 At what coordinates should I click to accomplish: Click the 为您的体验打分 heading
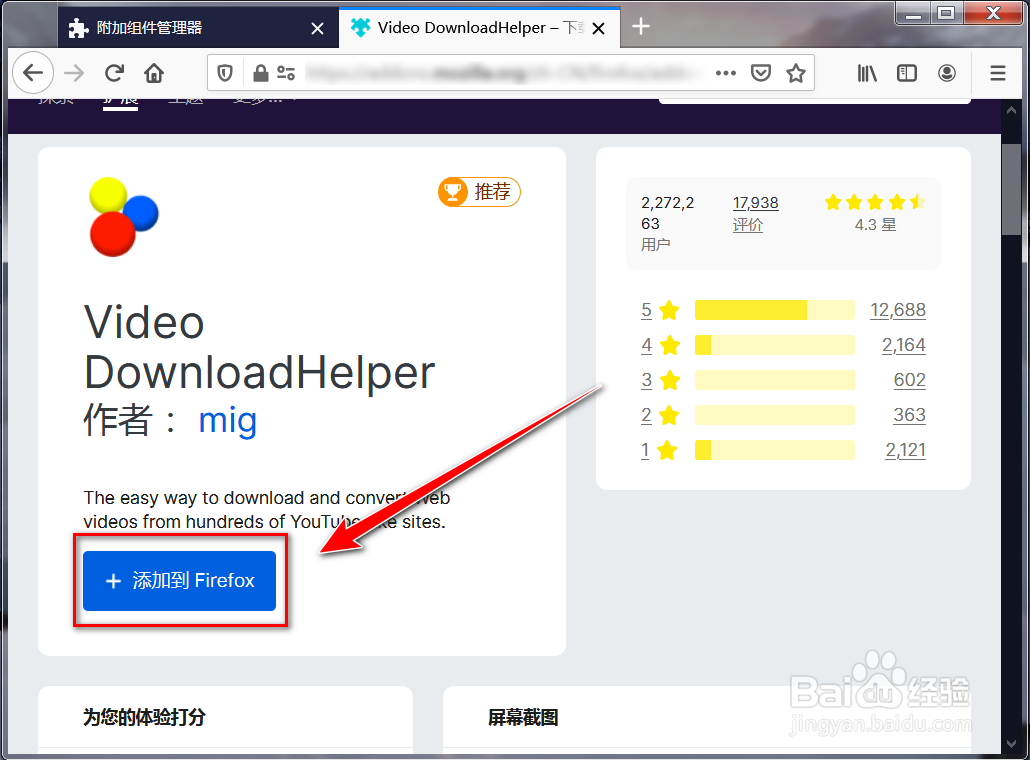pyautogui.click(x=145, y=717)
